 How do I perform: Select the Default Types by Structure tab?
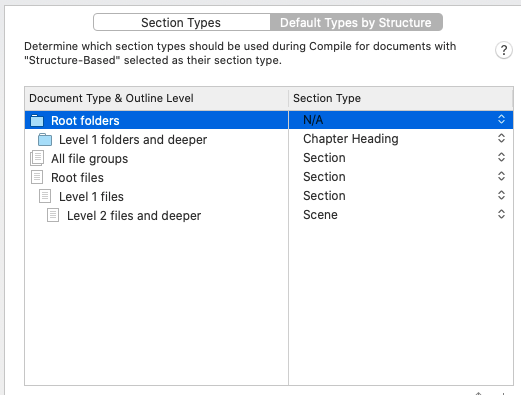tap(356, 22)
